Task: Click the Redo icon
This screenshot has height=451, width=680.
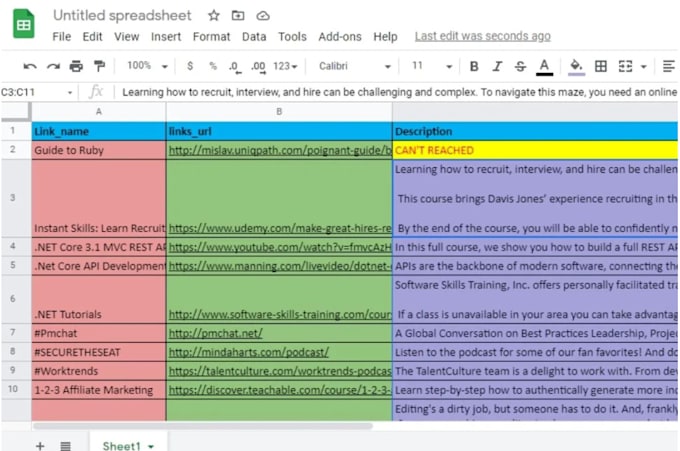Action: tap(53, 66)
